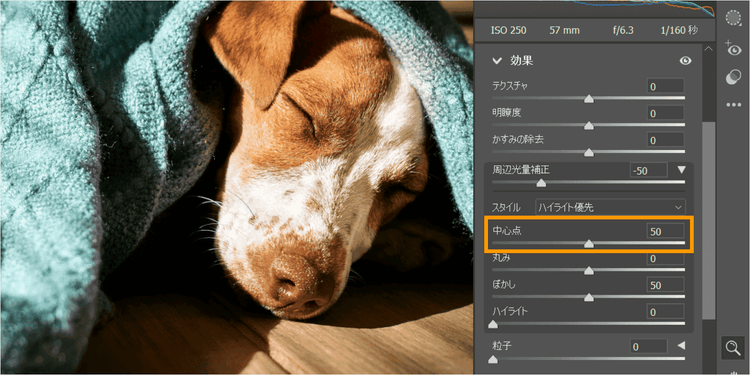
Task: Collapse the 効果 panel chevron
Action: (x=497, y=61)
